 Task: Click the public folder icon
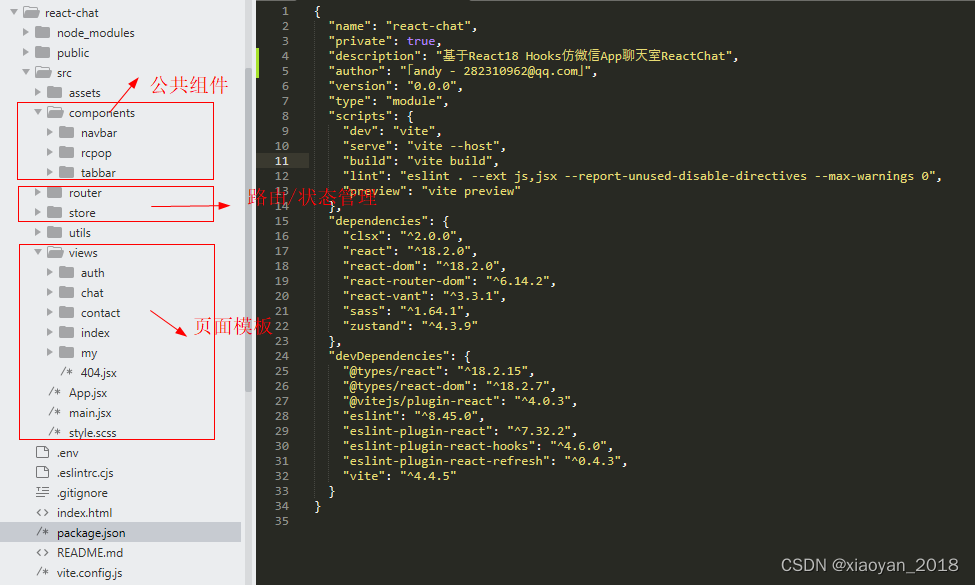pos(43,52)
